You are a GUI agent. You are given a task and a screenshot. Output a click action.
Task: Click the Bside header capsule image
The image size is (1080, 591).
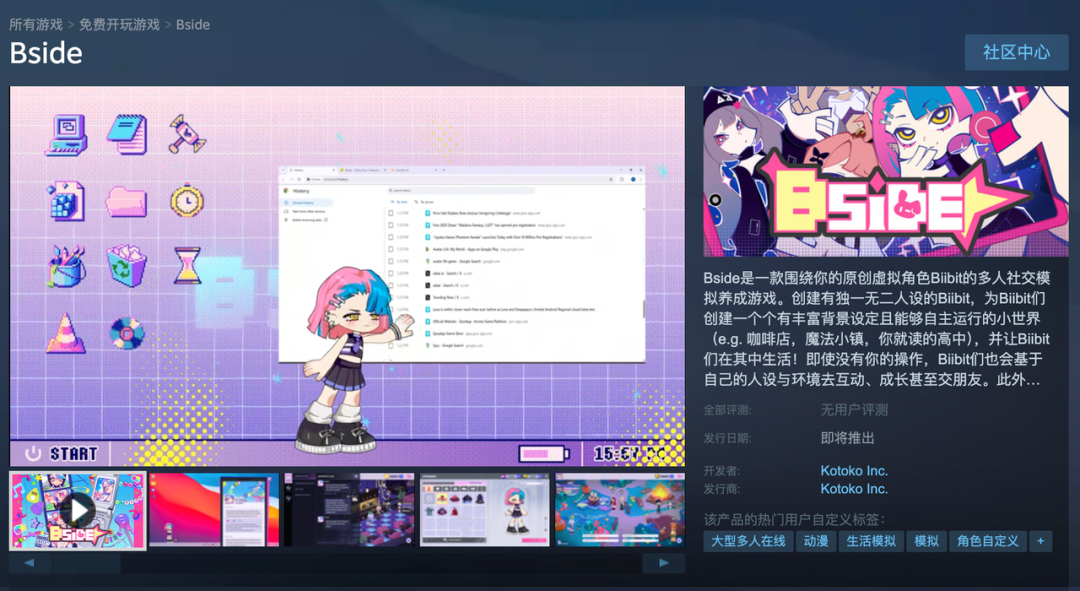886,171
